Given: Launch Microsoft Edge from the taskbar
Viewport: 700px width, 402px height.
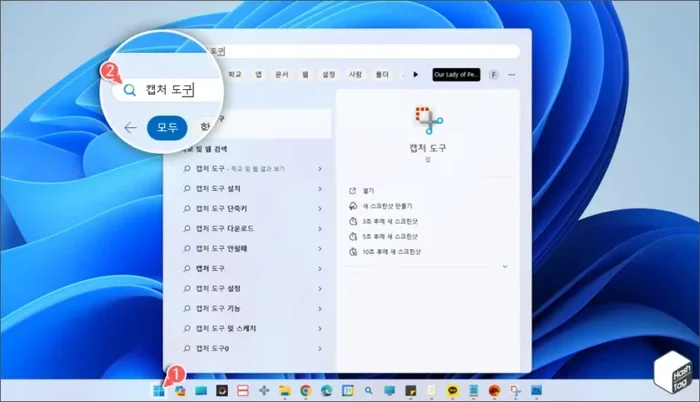Looking at the screenshot, I should click(327, 391).
